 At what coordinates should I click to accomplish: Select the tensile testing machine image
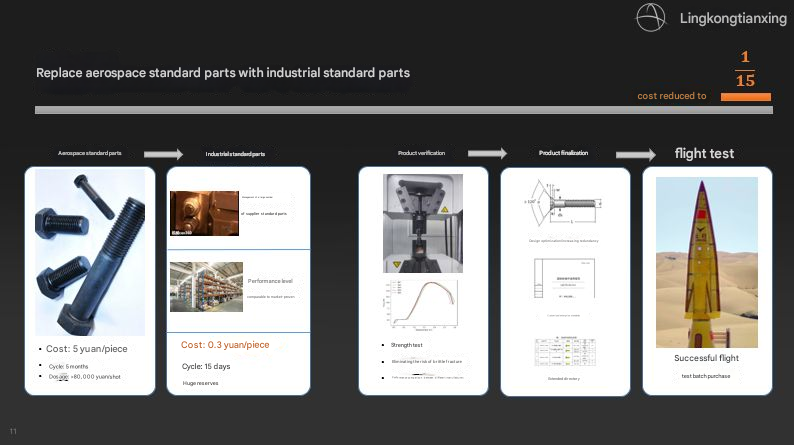(x=423, y=222)
